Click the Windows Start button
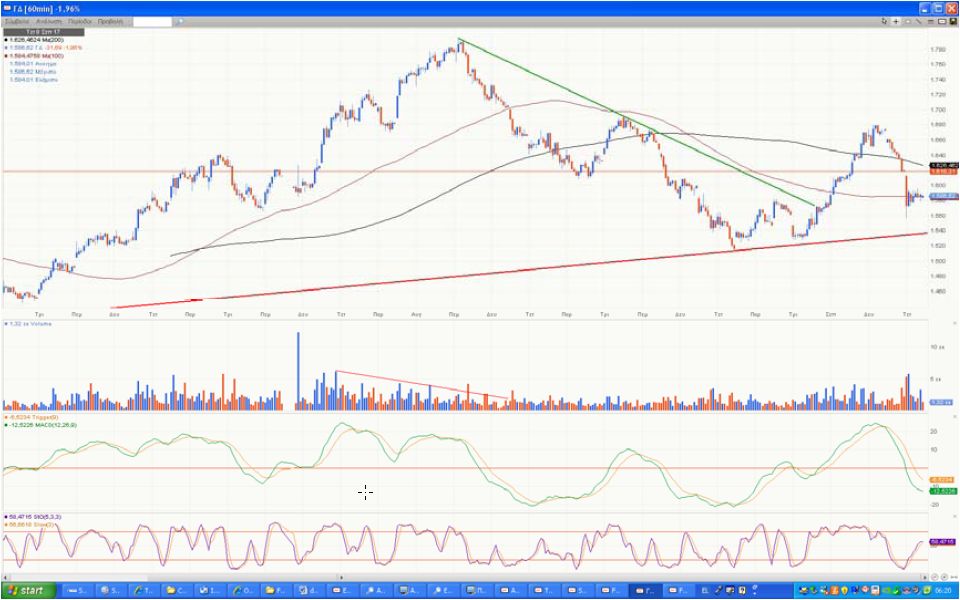The width and height of the screenshot is (960, 600). (x=27, y=590)
